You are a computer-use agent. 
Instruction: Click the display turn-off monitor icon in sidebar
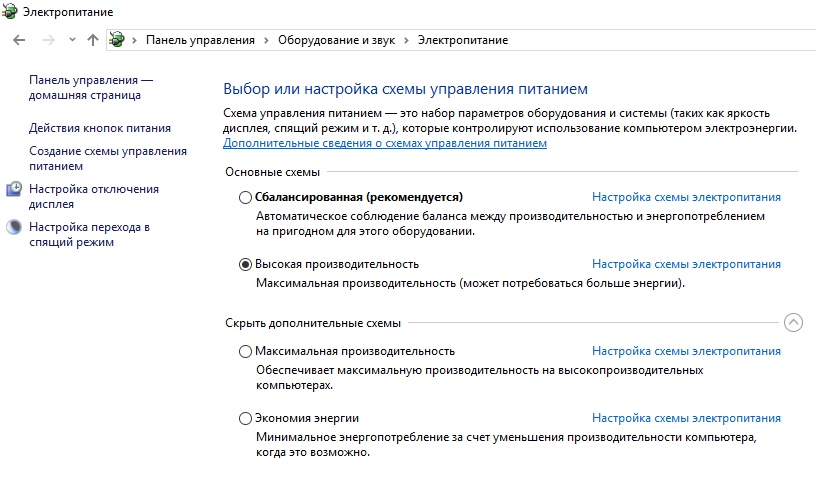pyautogui.click(x=14, y=189)
